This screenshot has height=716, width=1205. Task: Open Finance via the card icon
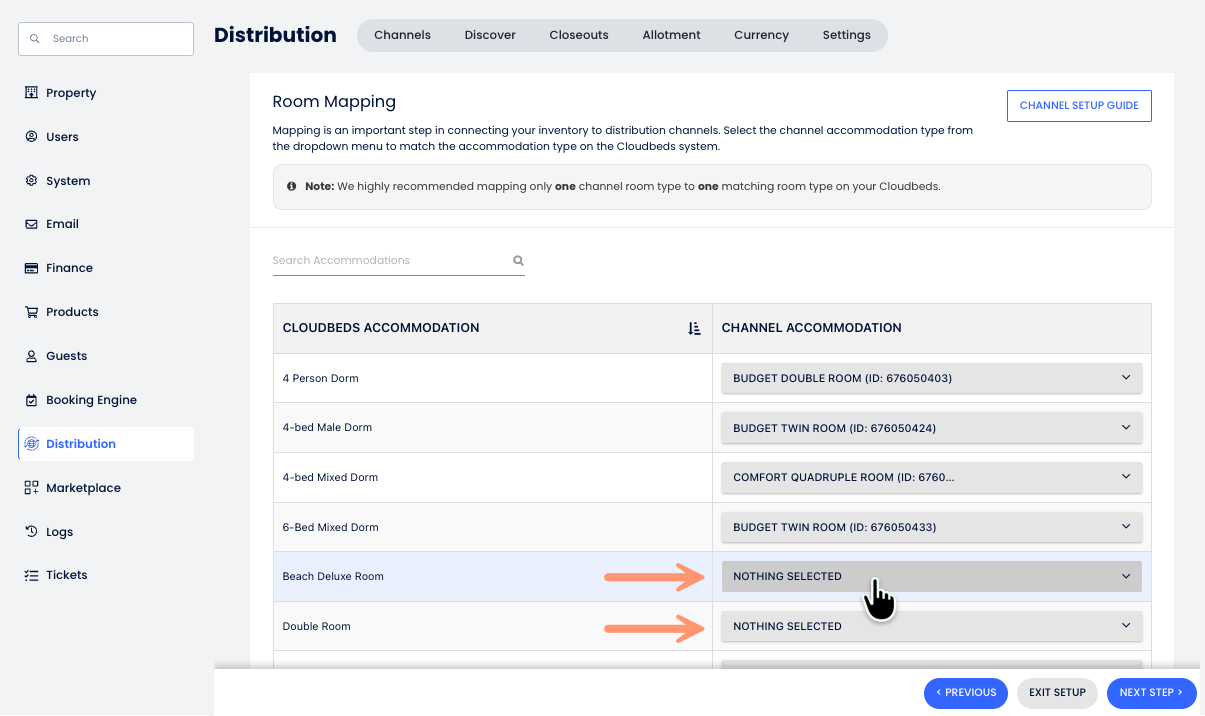pyautogui.click(x=31, y=268)
